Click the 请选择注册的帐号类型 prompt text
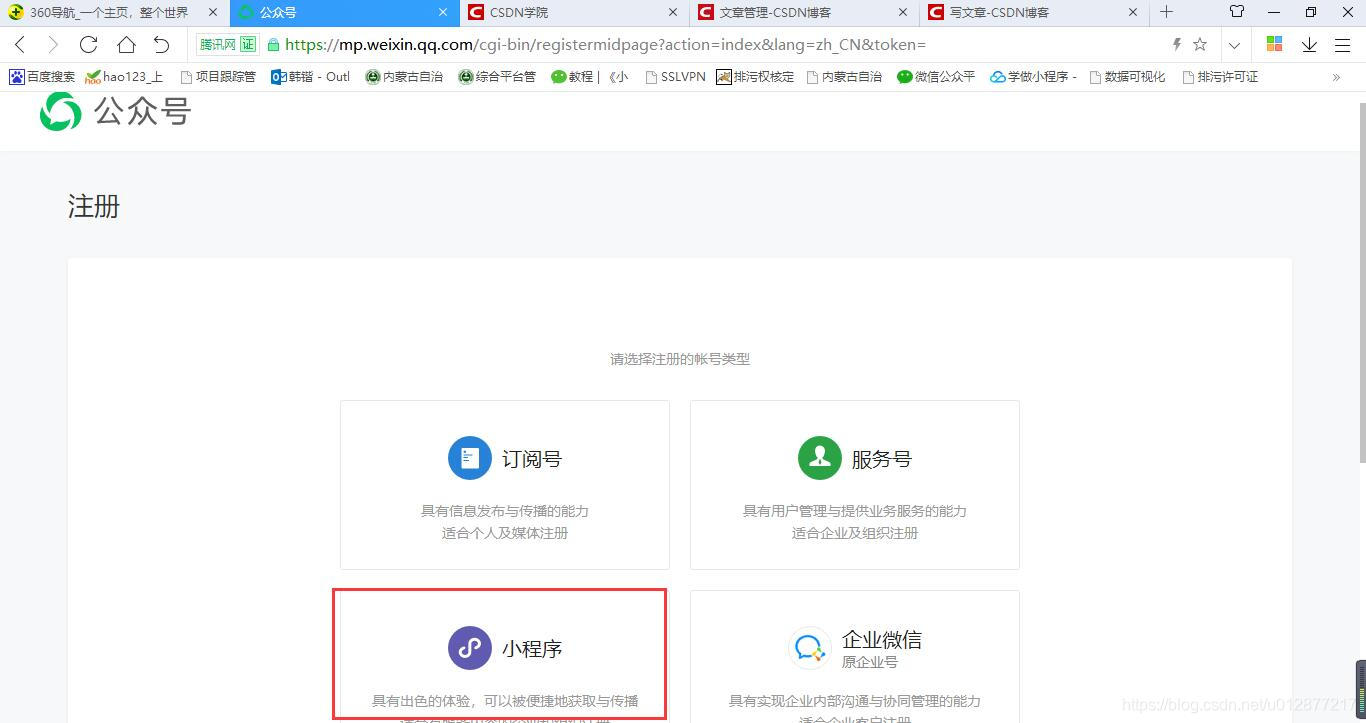 (680, 359)
